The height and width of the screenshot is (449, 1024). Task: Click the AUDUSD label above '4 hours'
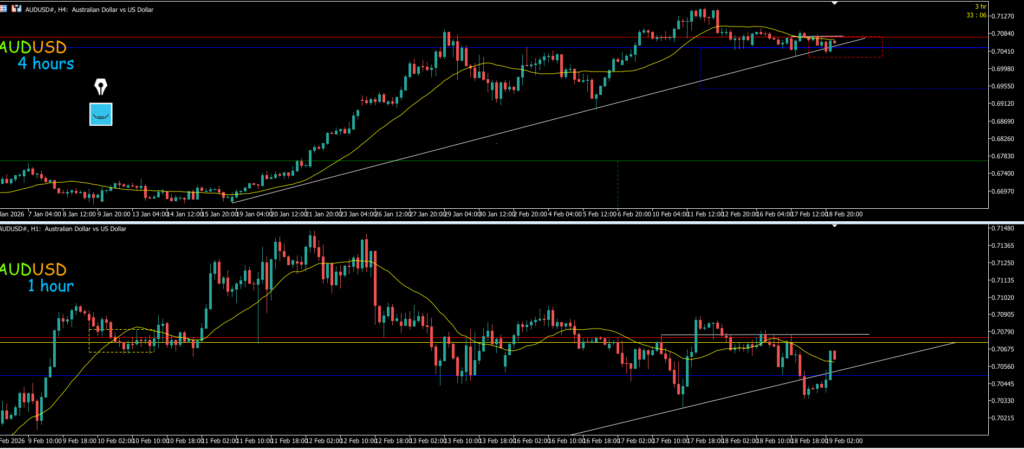33,47
